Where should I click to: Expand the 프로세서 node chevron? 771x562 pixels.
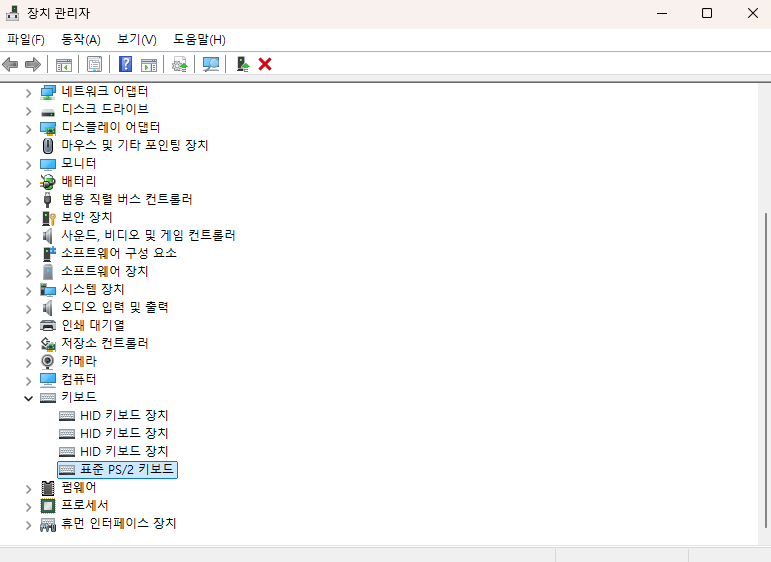[x=29, y=506]
